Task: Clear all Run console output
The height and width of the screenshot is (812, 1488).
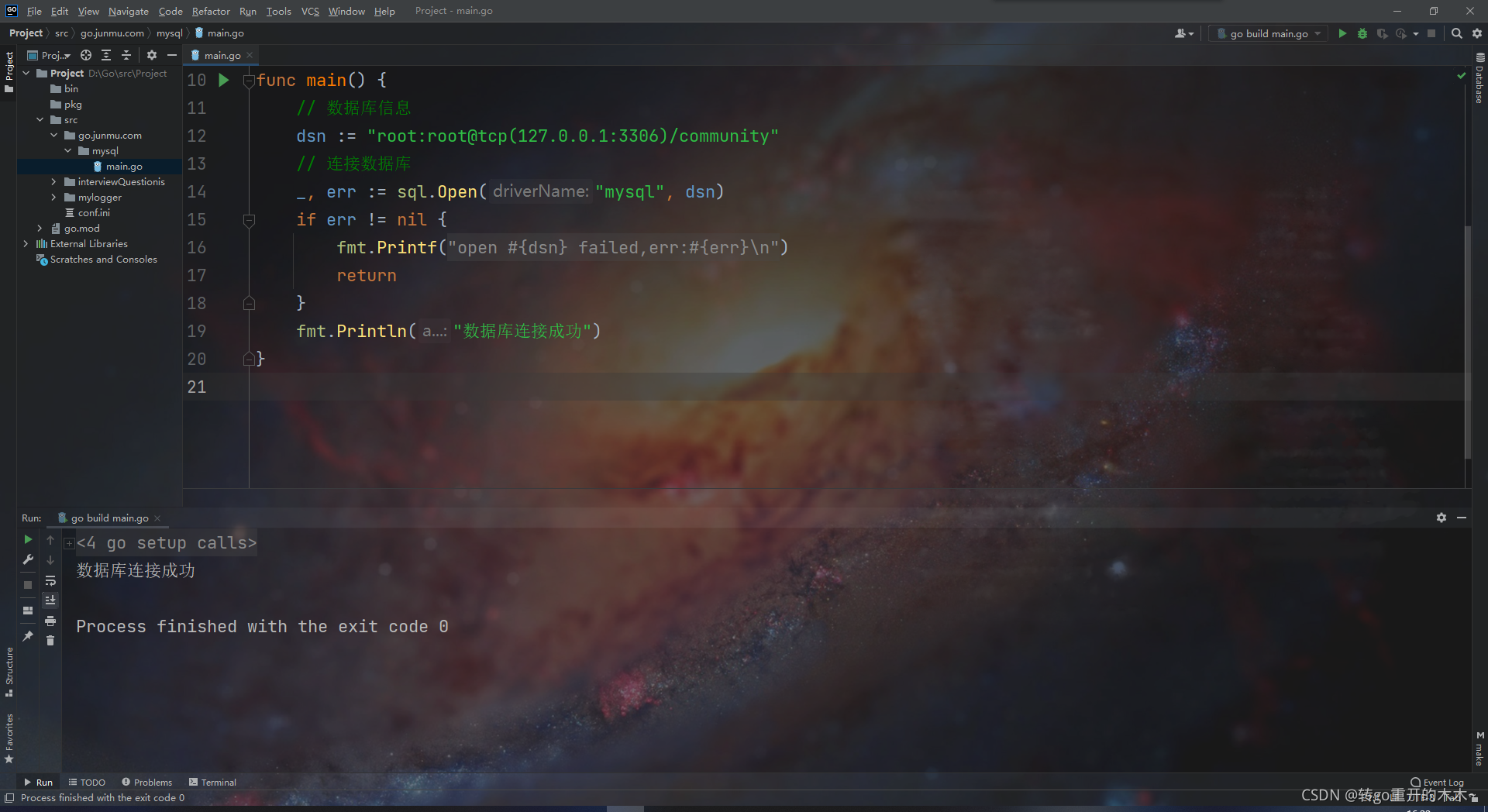Action: point(50,641)
